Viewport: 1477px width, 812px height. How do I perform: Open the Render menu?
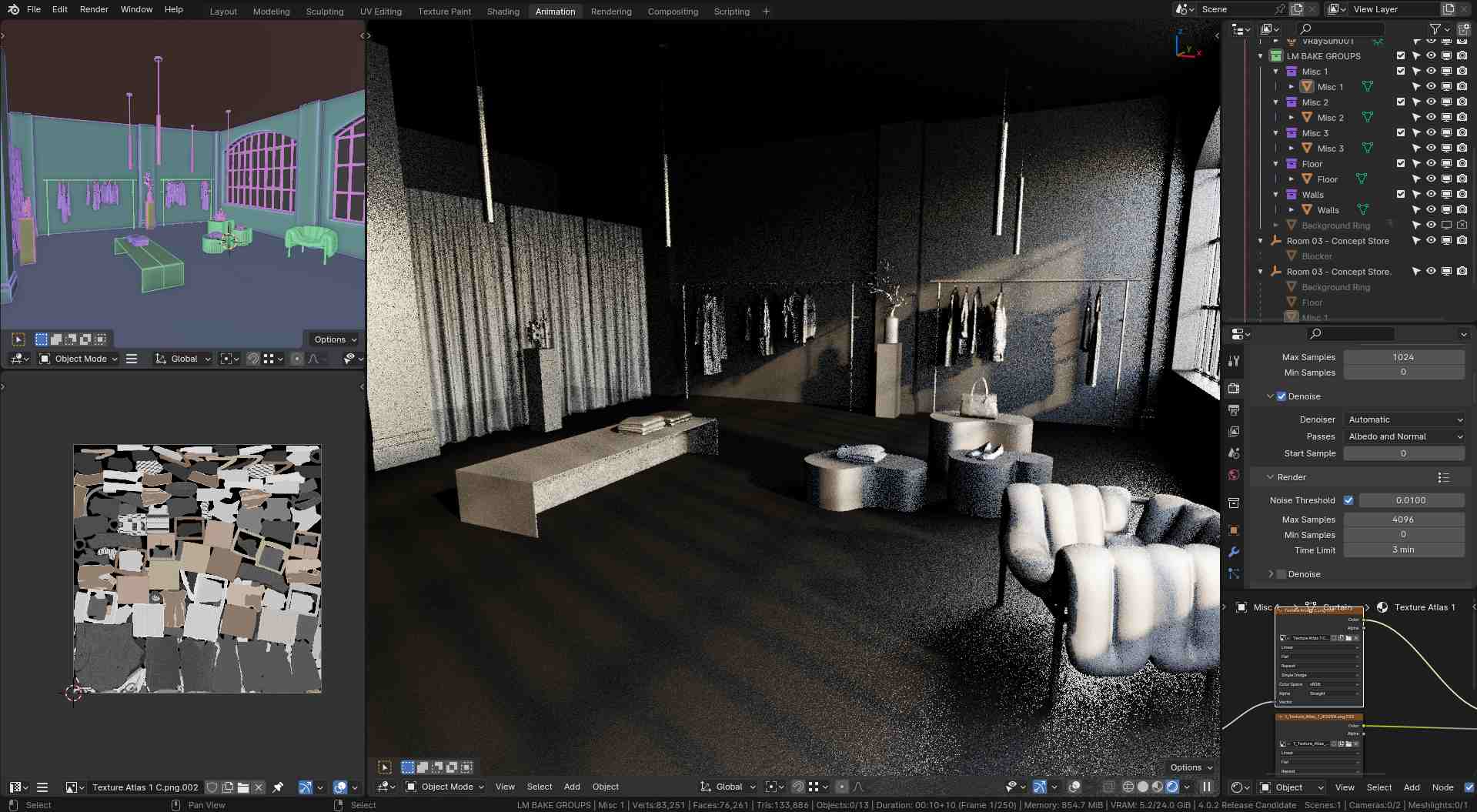(x=94, y=9)
